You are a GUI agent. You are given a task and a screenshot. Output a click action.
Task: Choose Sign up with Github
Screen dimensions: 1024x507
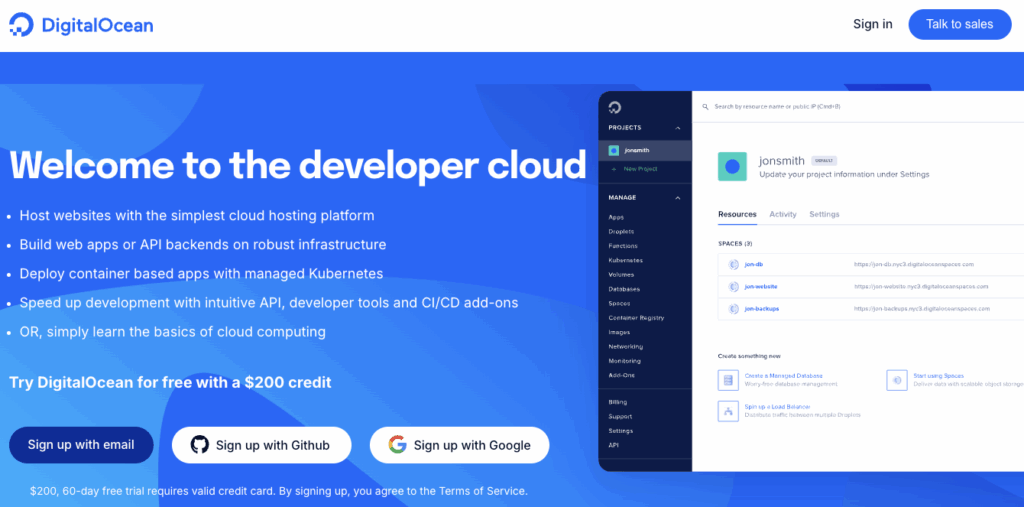click(261, 445)
